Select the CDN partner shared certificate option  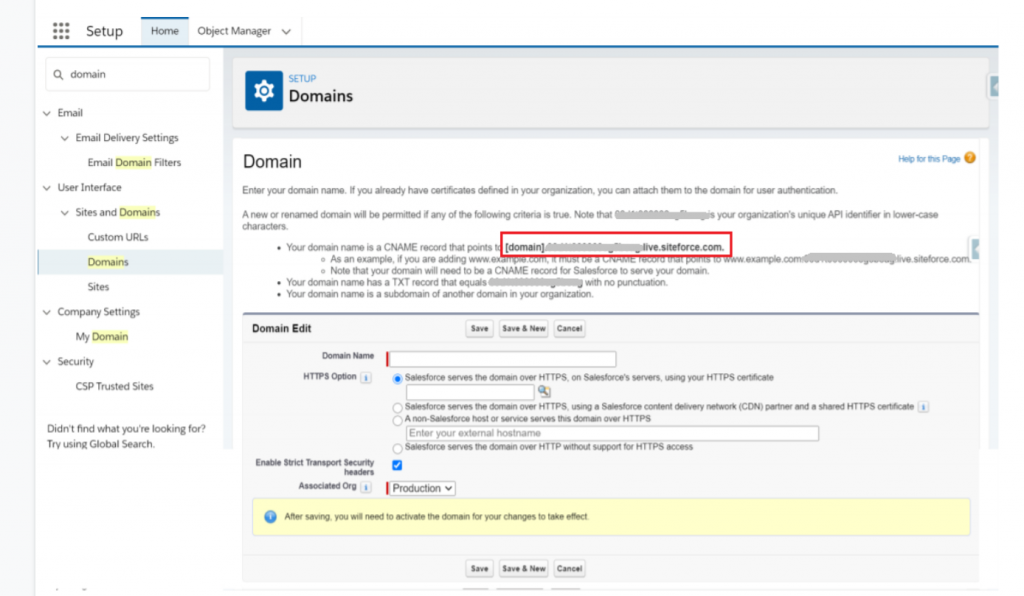(398, 408)
